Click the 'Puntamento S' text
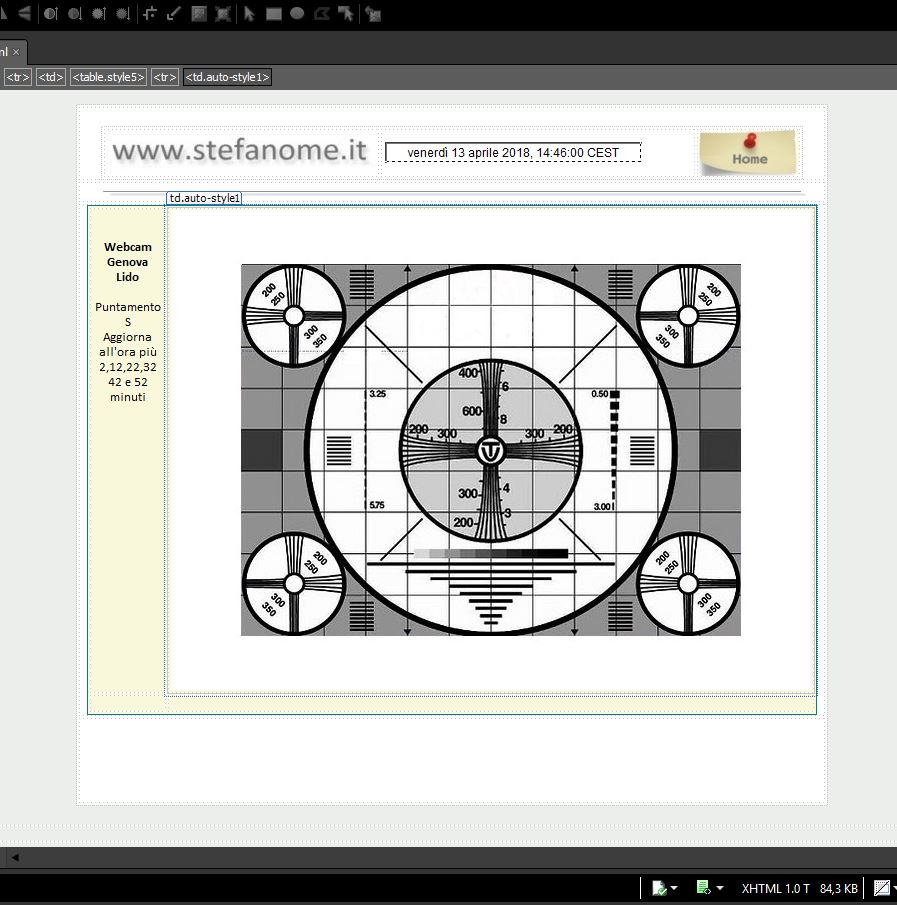 tap(128, 315)
